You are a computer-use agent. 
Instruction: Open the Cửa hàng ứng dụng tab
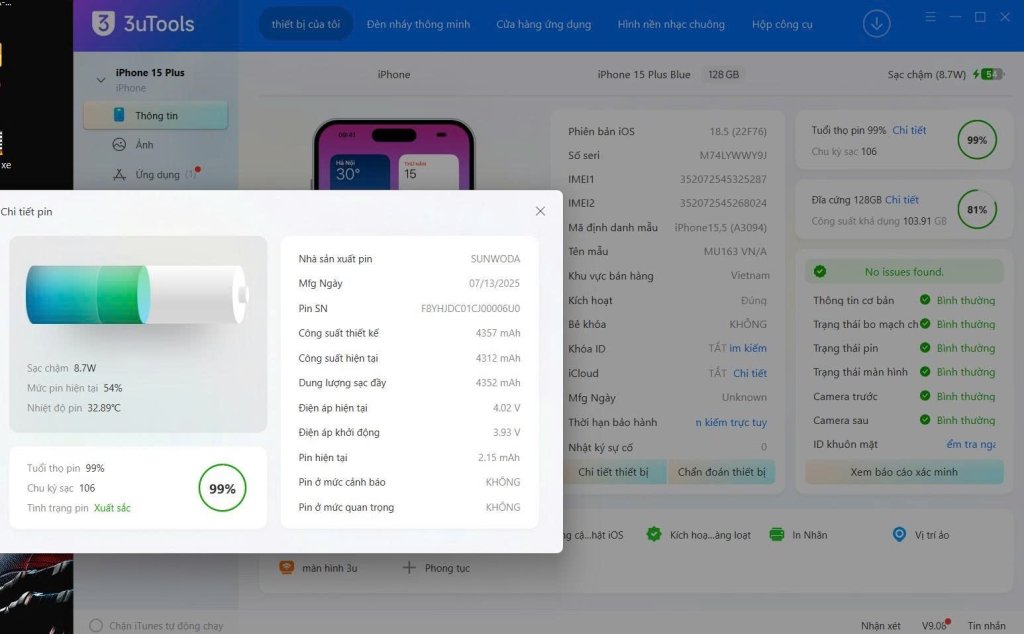[x=543, y=24]
